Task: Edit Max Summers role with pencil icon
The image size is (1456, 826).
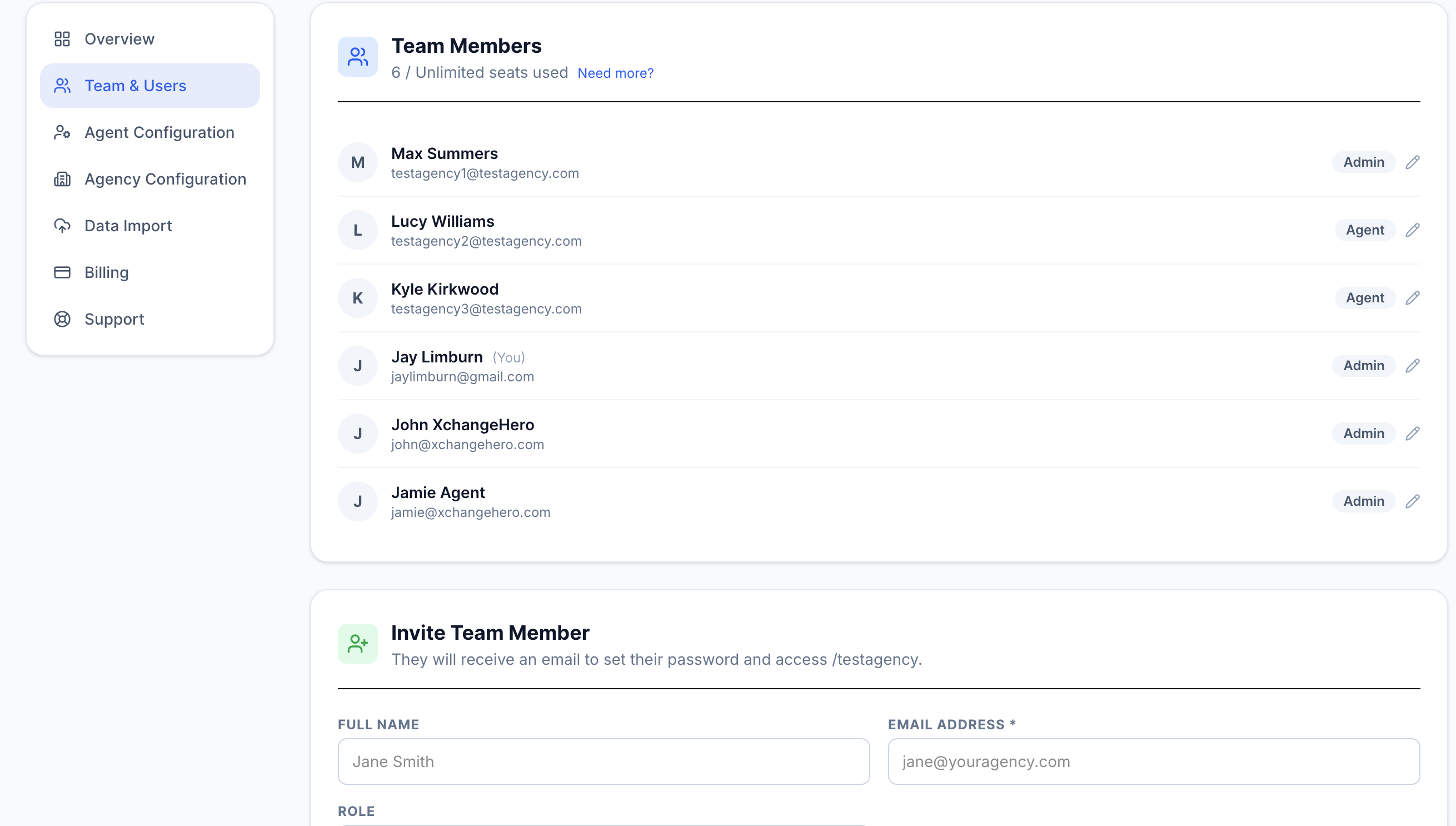Action: point(1413,162)
